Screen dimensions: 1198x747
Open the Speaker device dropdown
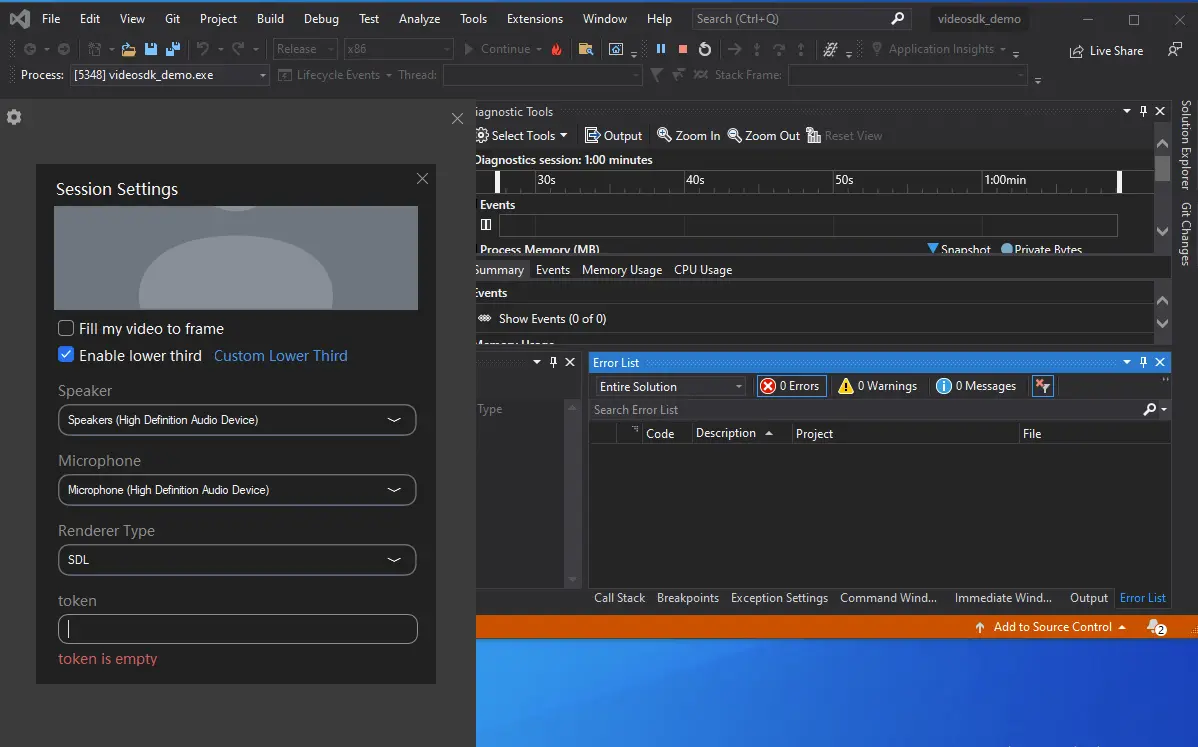(x=236, y=420)
